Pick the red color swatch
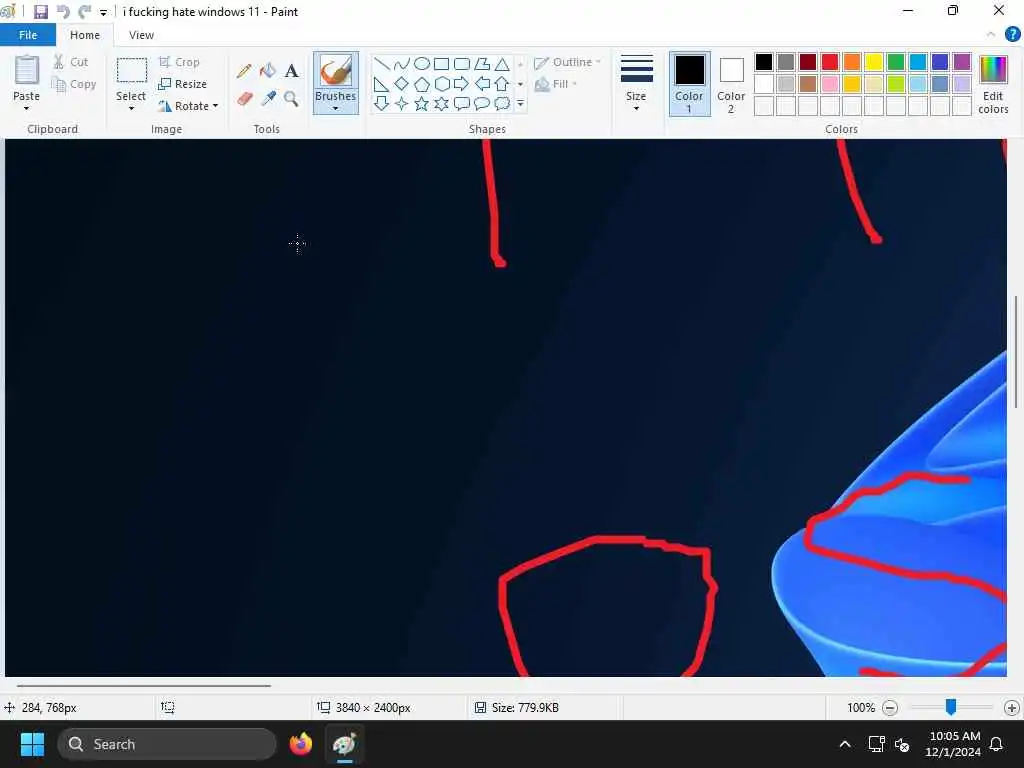Image resolution: width=1024 pixels, height=768 pixels. pos(830,62)
